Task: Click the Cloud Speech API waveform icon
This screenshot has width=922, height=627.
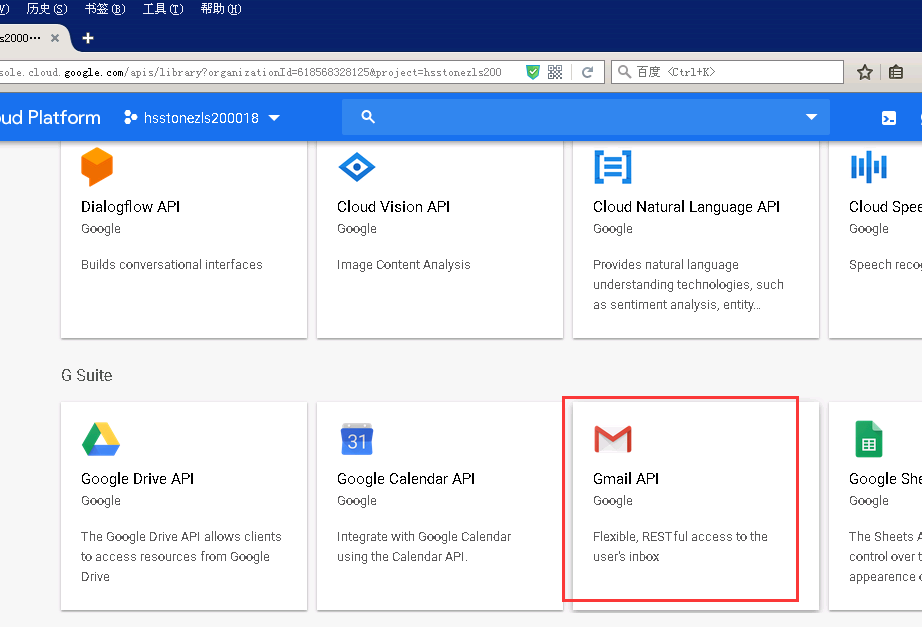Action: [868, 167]
